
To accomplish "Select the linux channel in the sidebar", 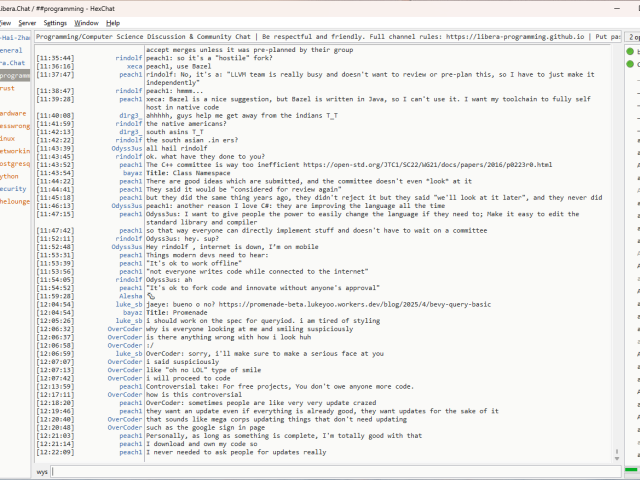I will (x=8, y=138).
